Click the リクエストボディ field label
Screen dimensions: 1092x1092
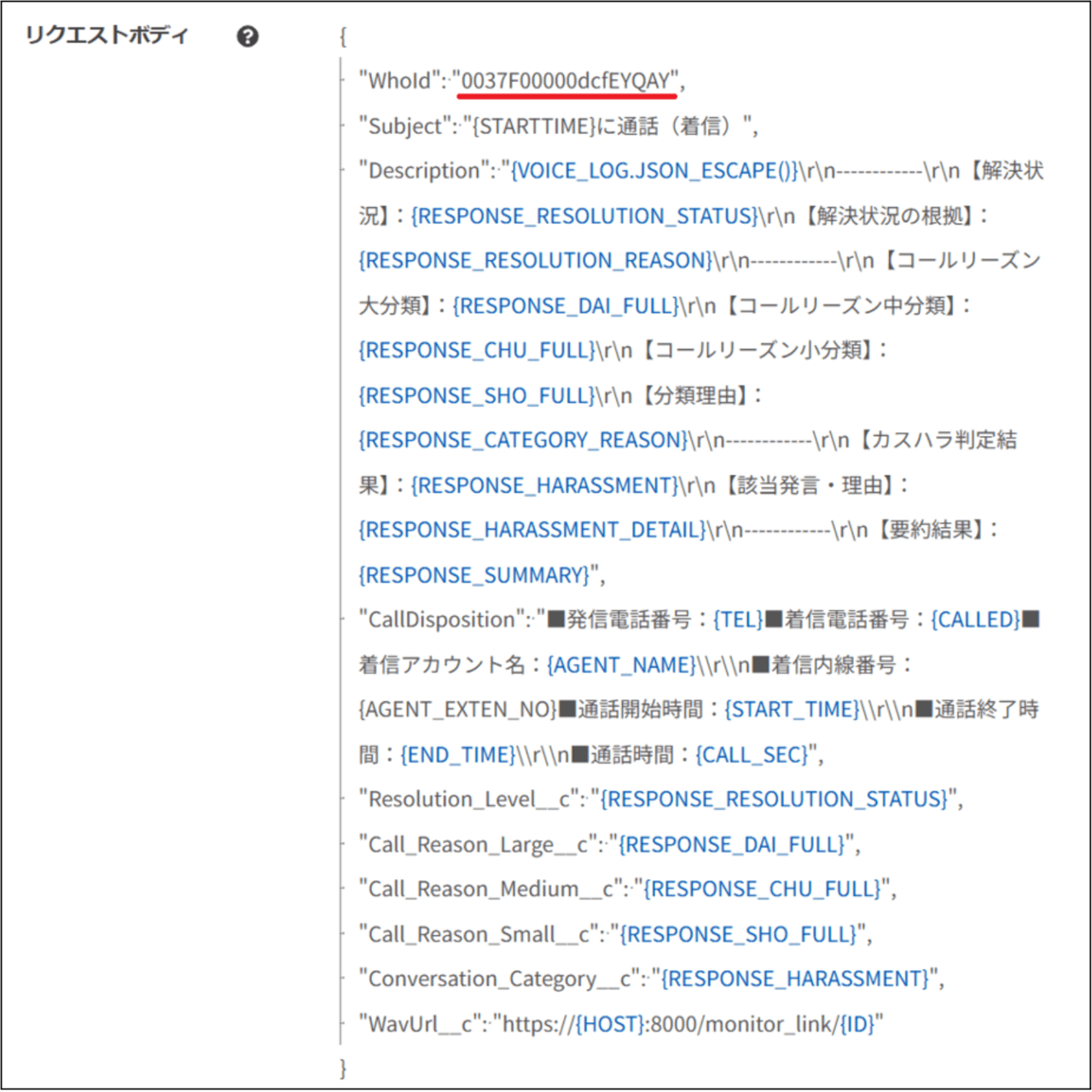(107, 36)
